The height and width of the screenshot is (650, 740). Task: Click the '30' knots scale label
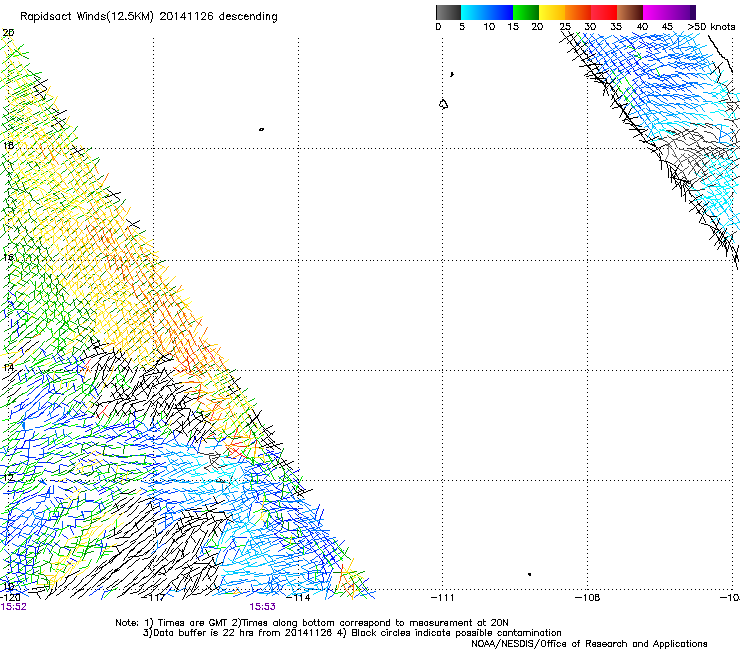coord(590,27)
